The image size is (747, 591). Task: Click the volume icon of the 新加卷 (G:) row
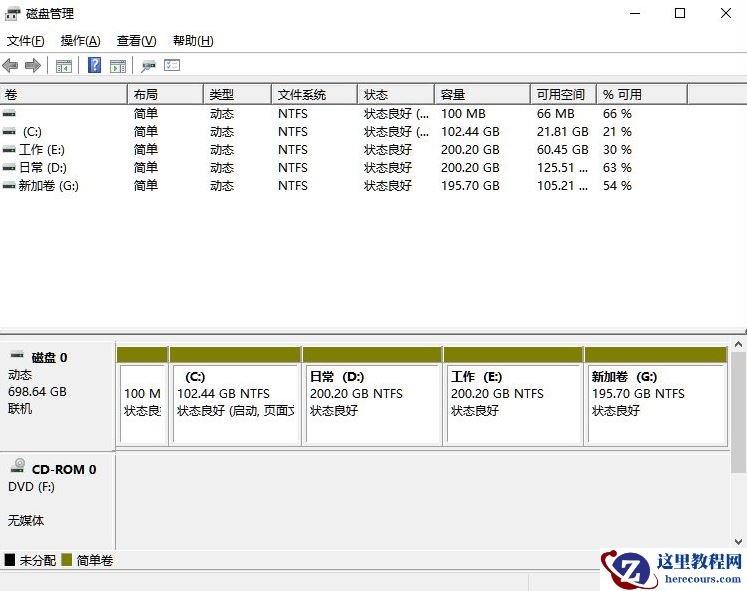point(9,186)
